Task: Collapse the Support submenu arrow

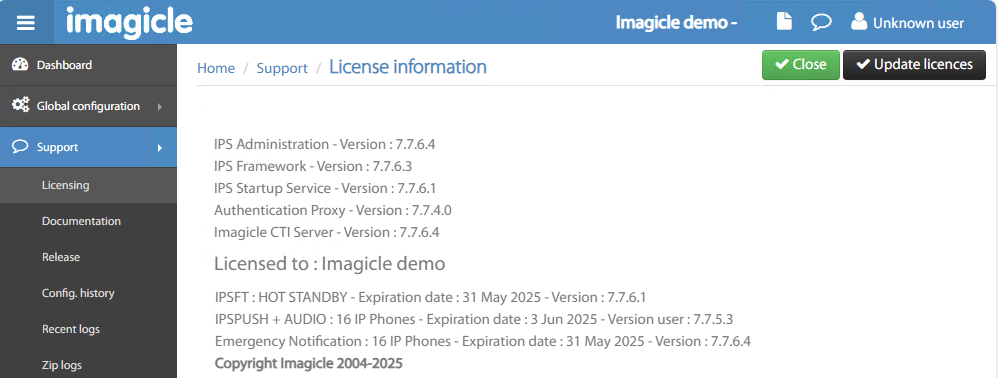Action: [160, 148]
